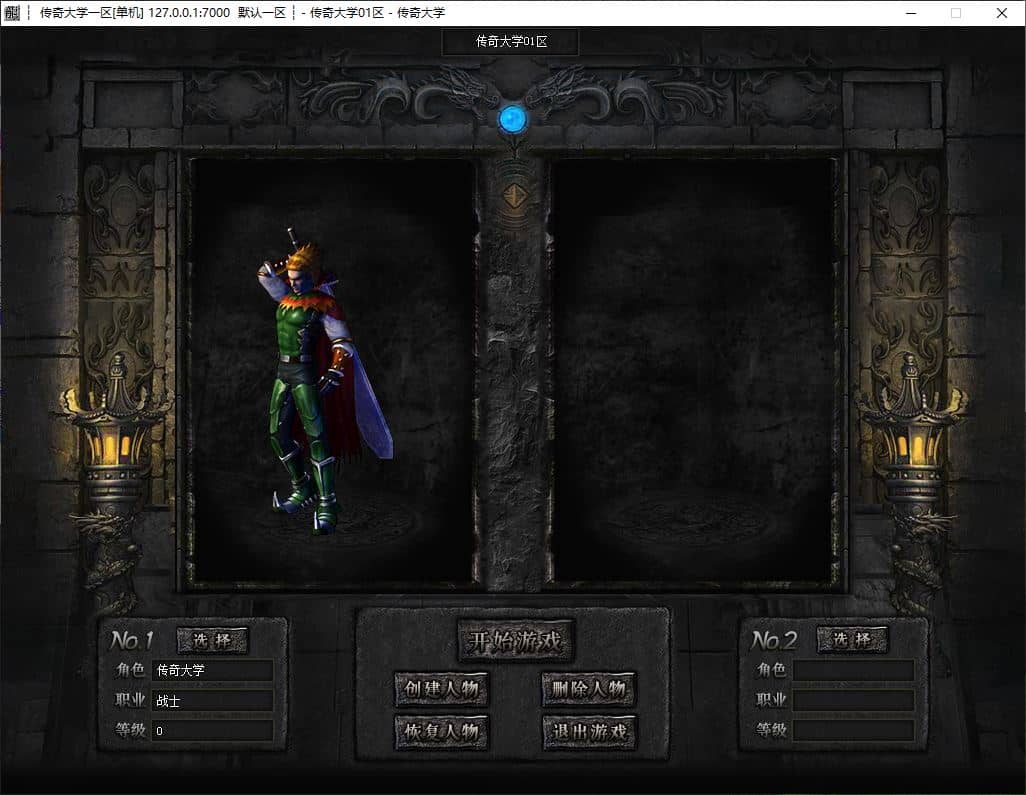The height and width of the screenshot is (795, 1026).
Task: Click the 开始游戏 start game button
Action: pyautogui.click(x=515, y=641)
